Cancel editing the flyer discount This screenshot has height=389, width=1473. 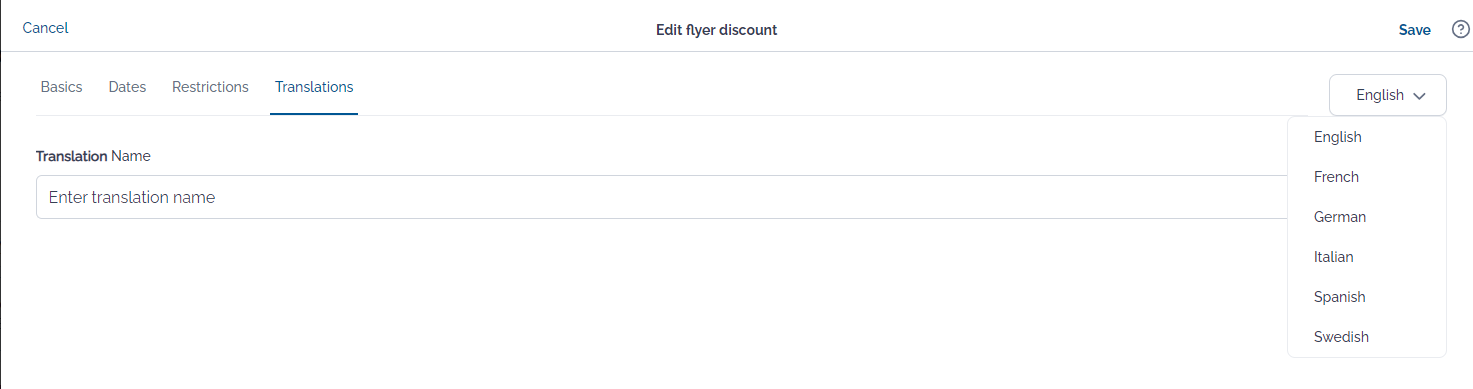46,28
